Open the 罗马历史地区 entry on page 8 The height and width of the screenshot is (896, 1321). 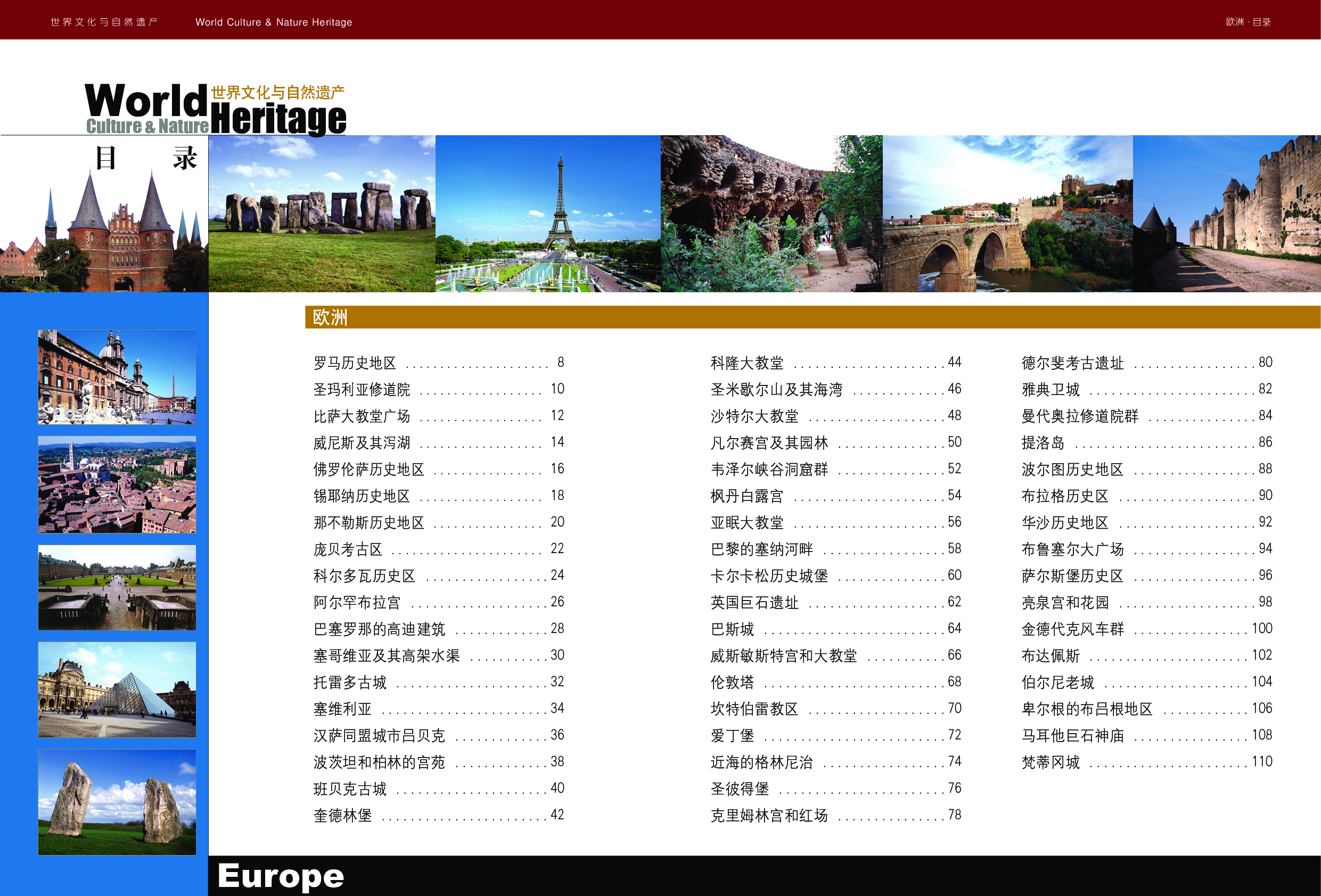pyautogui.click(x=354, y=362)
